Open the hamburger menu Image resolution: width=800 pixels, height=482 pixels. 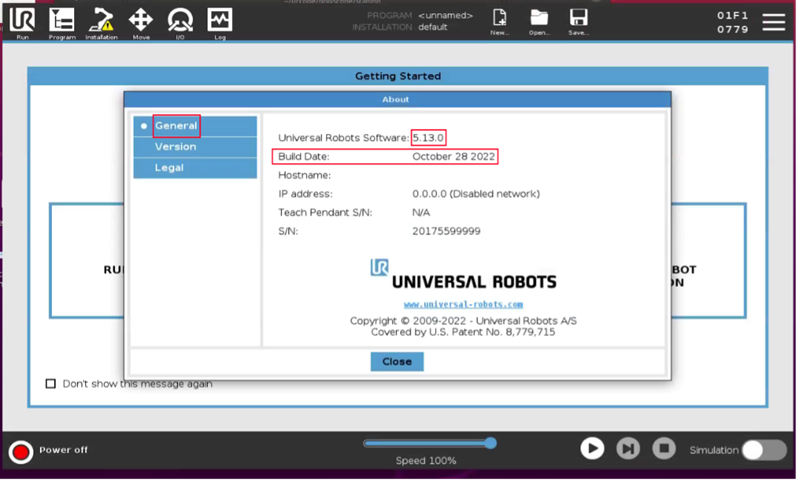pyautogui.click(x=774, y=22)
